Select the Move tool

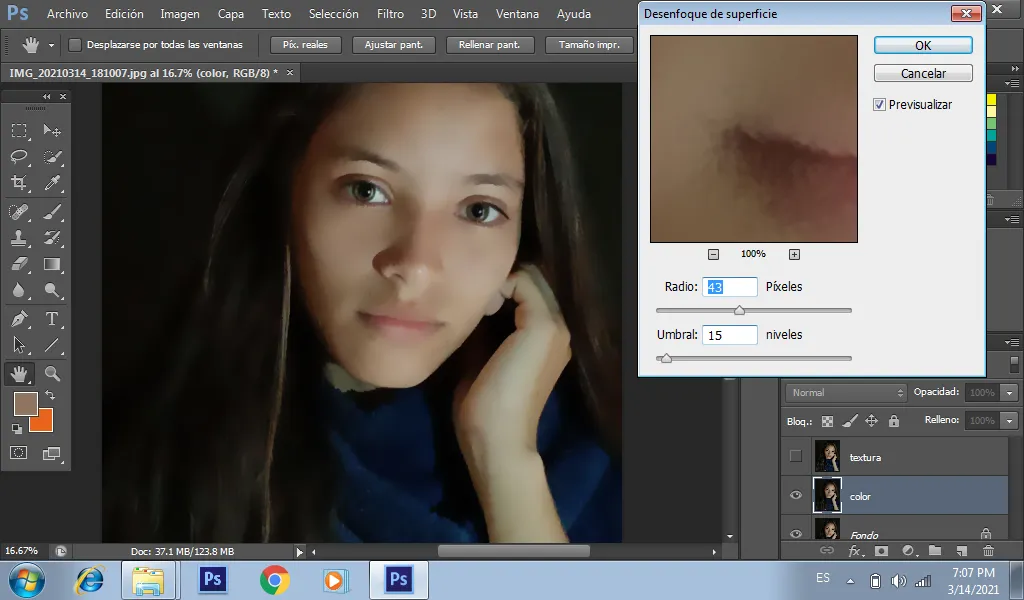[x=52, y=131]
